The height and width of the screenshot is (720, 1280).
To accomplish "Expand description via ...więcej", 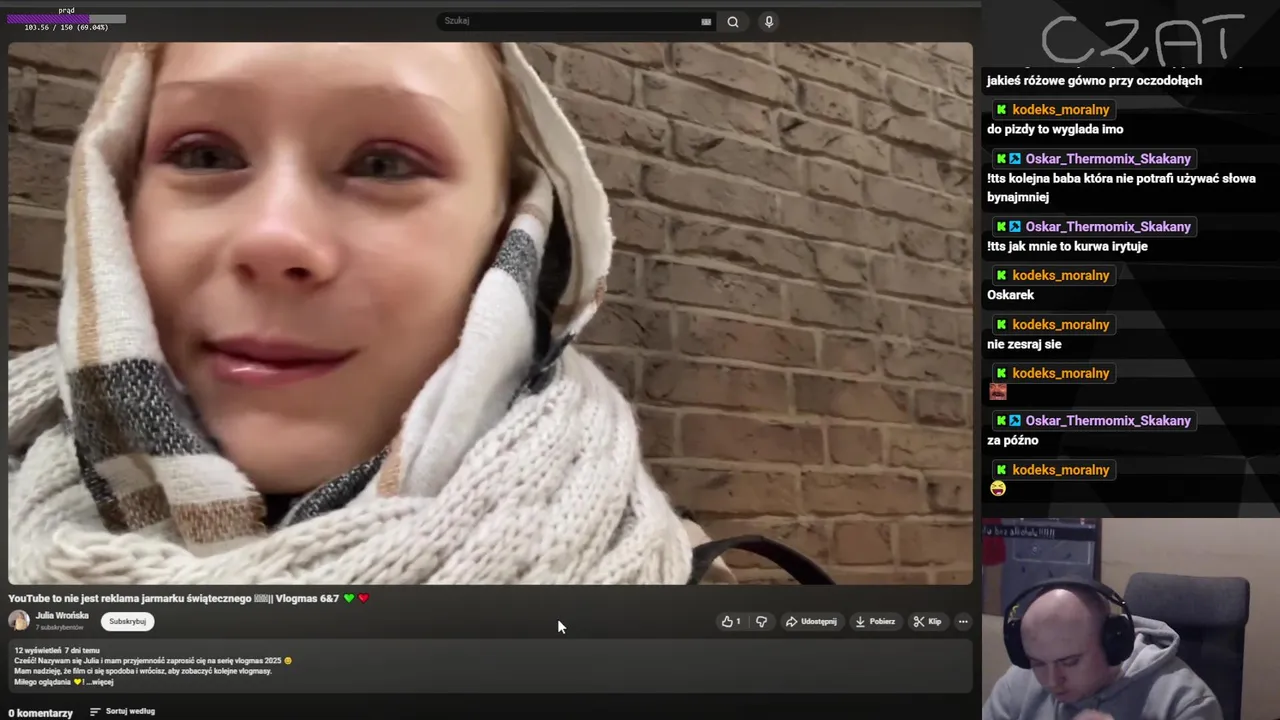I will coord(100,682).
